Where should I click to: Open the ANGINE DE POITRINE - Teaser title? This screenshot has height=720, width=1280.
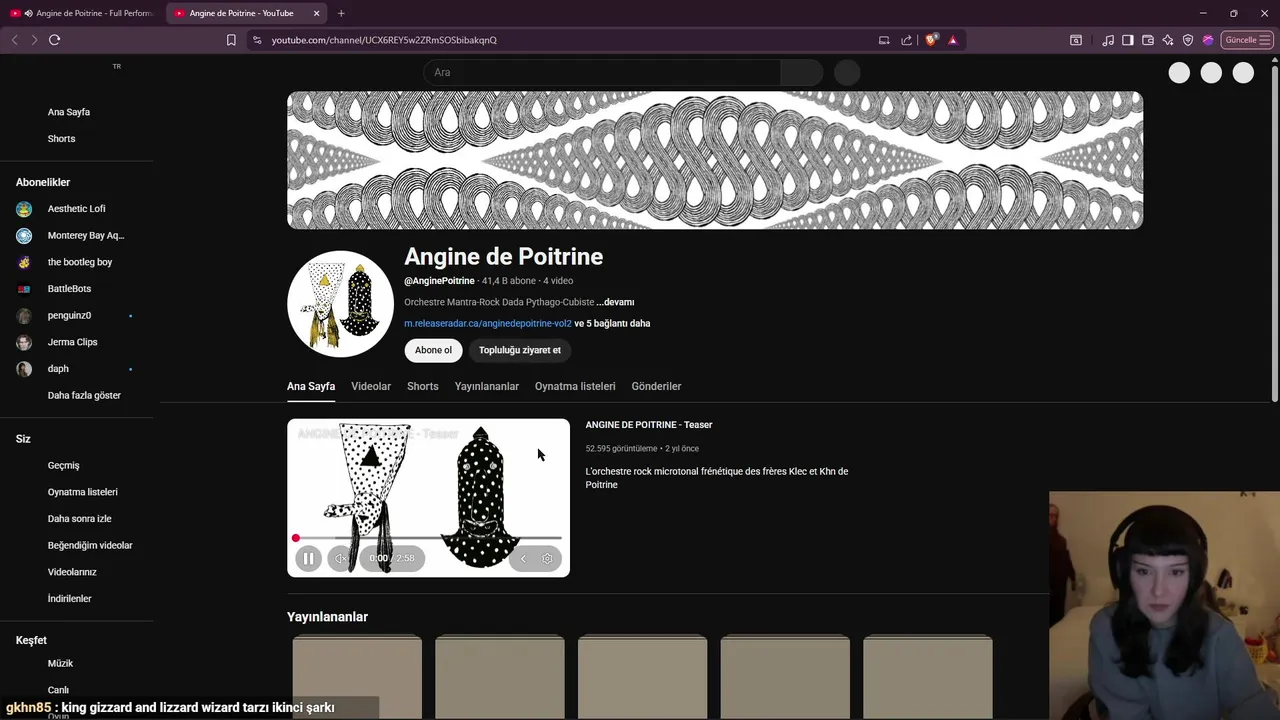(649, 425)
